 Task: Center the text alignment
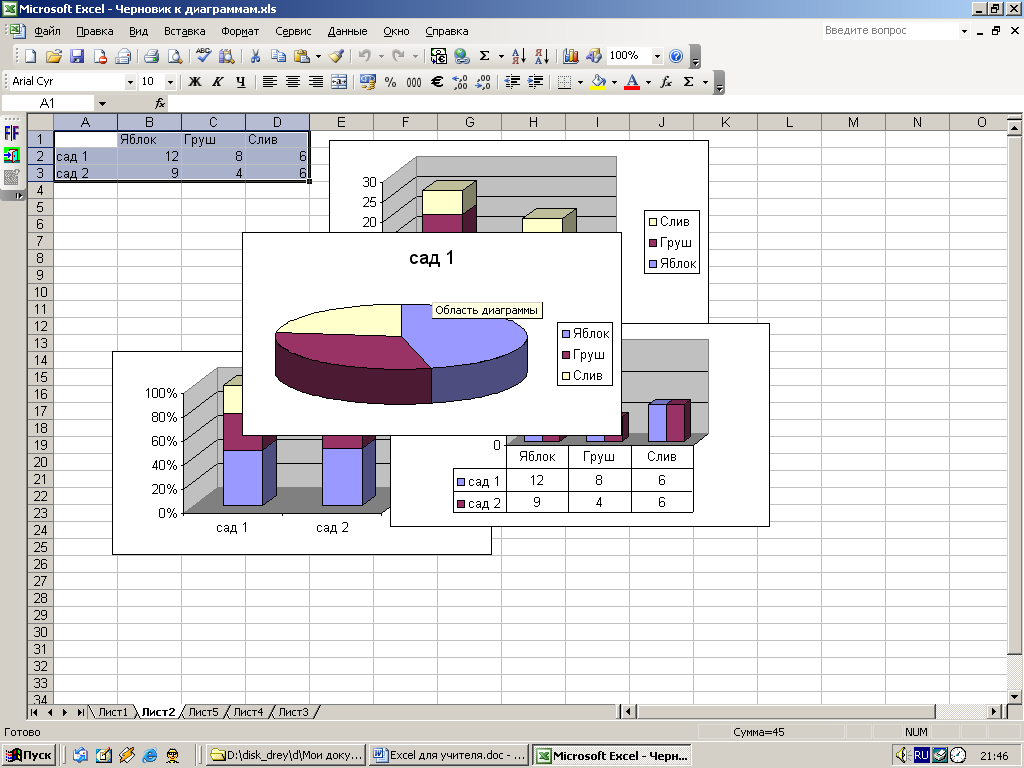pyautogui.click(x=293, y=82)
